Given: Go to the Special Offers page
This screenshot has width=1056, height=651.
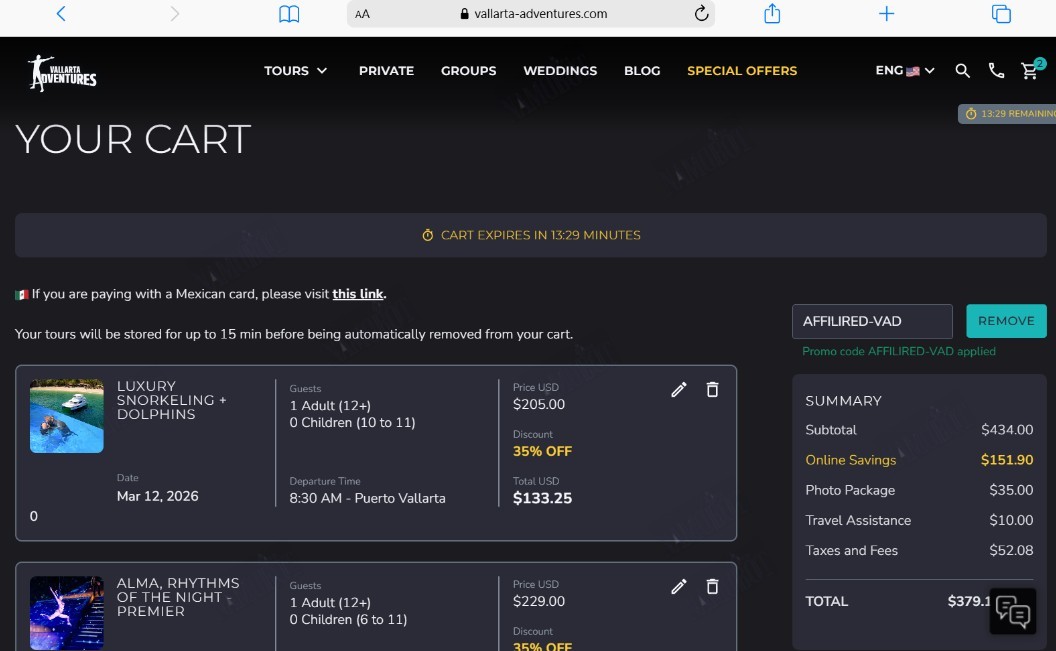Looking at the screenshot, I should click(x=741, y=71).
